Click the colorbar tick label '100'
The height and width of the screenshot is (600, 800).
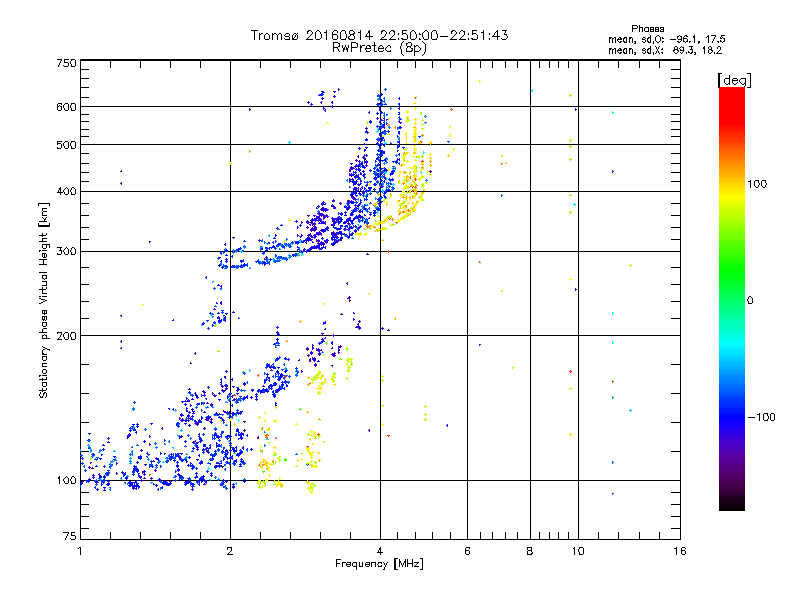(757, 184)
